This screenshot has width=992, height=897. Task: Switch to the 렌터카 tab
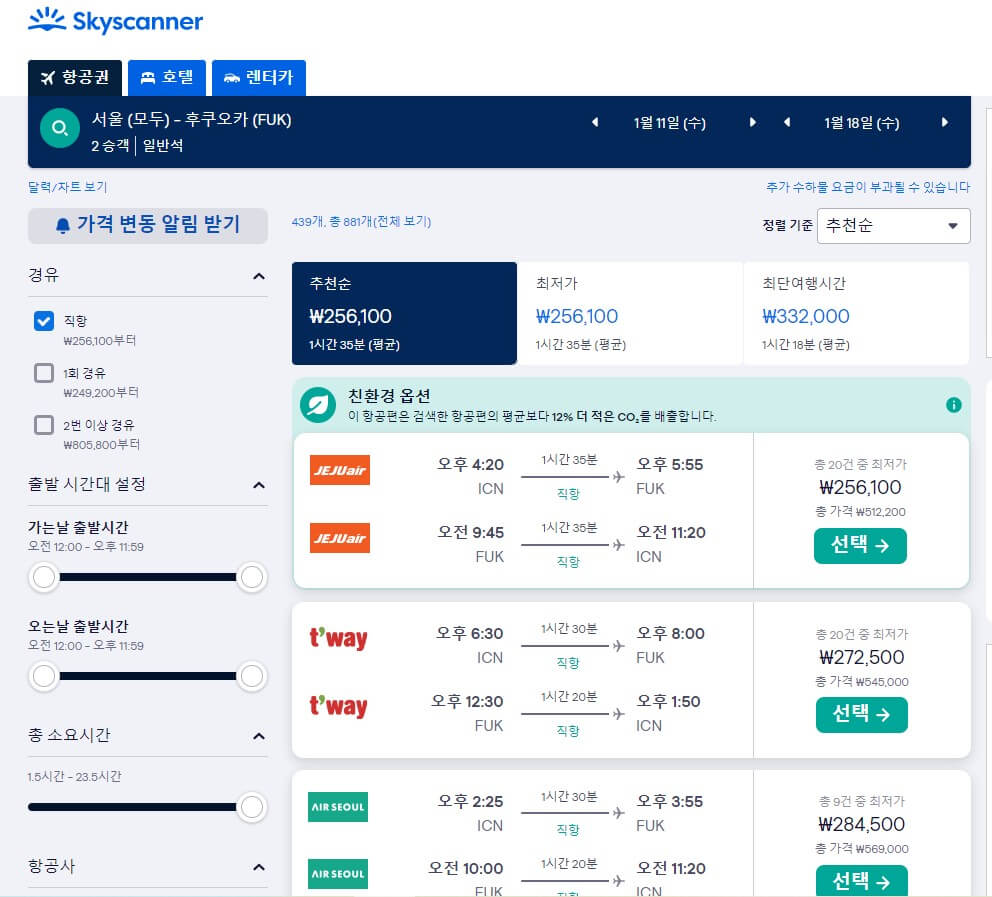259,78
